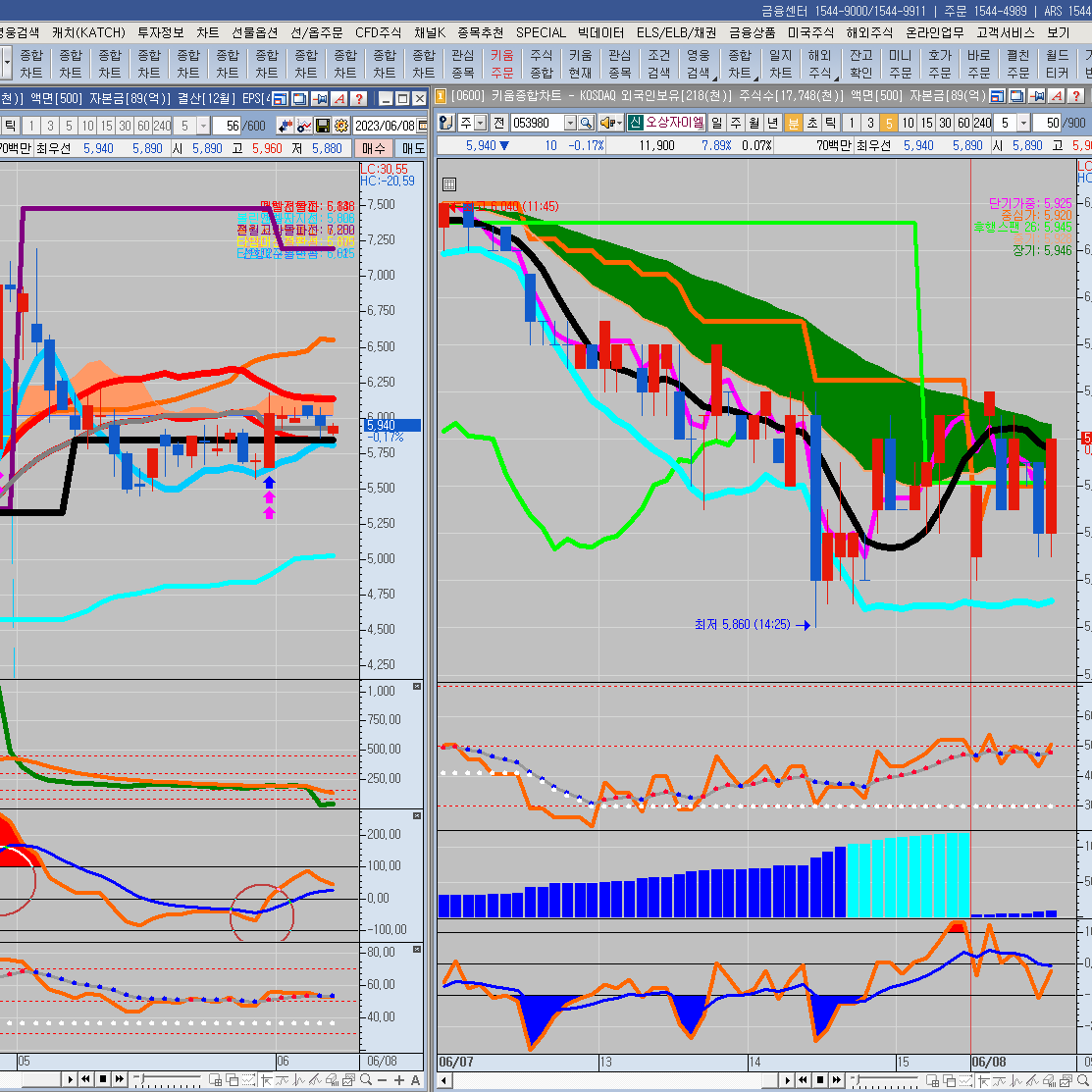
Task: Select the 240-minute interval in right chart
Action: 982,124
